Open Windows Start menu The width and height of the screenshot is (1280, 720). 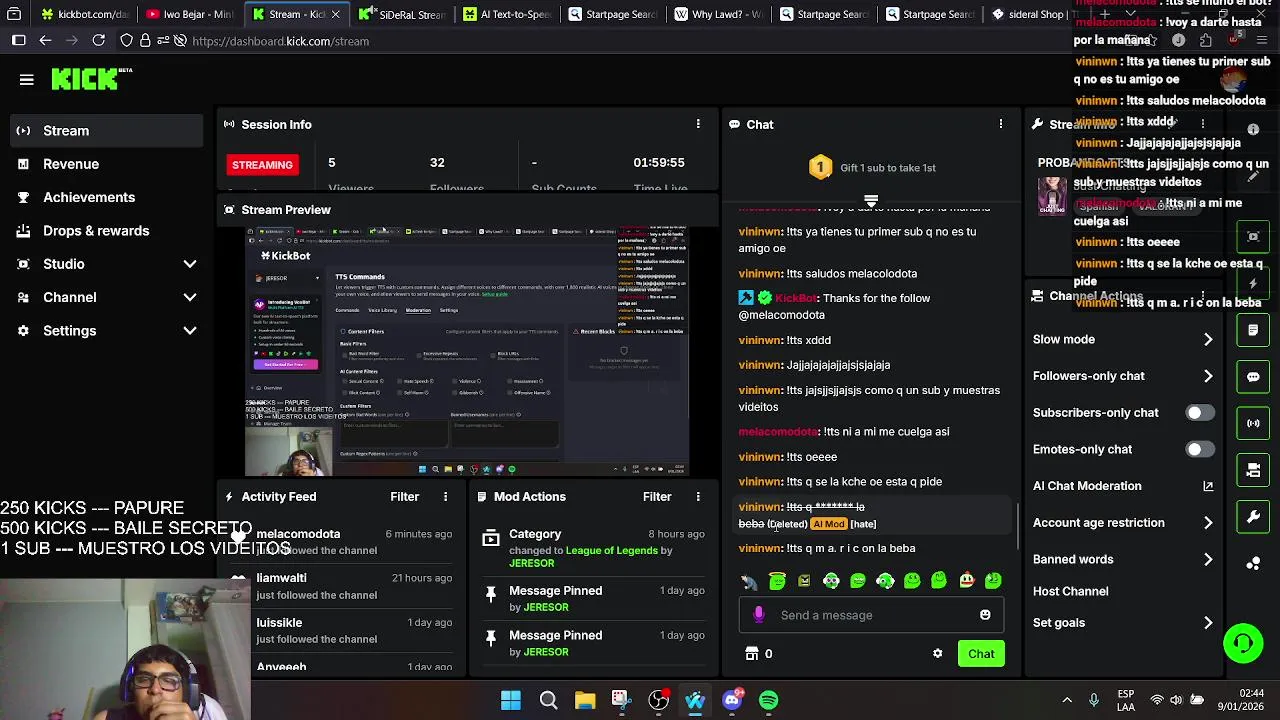pyautogui.click(x=511, y=700)
